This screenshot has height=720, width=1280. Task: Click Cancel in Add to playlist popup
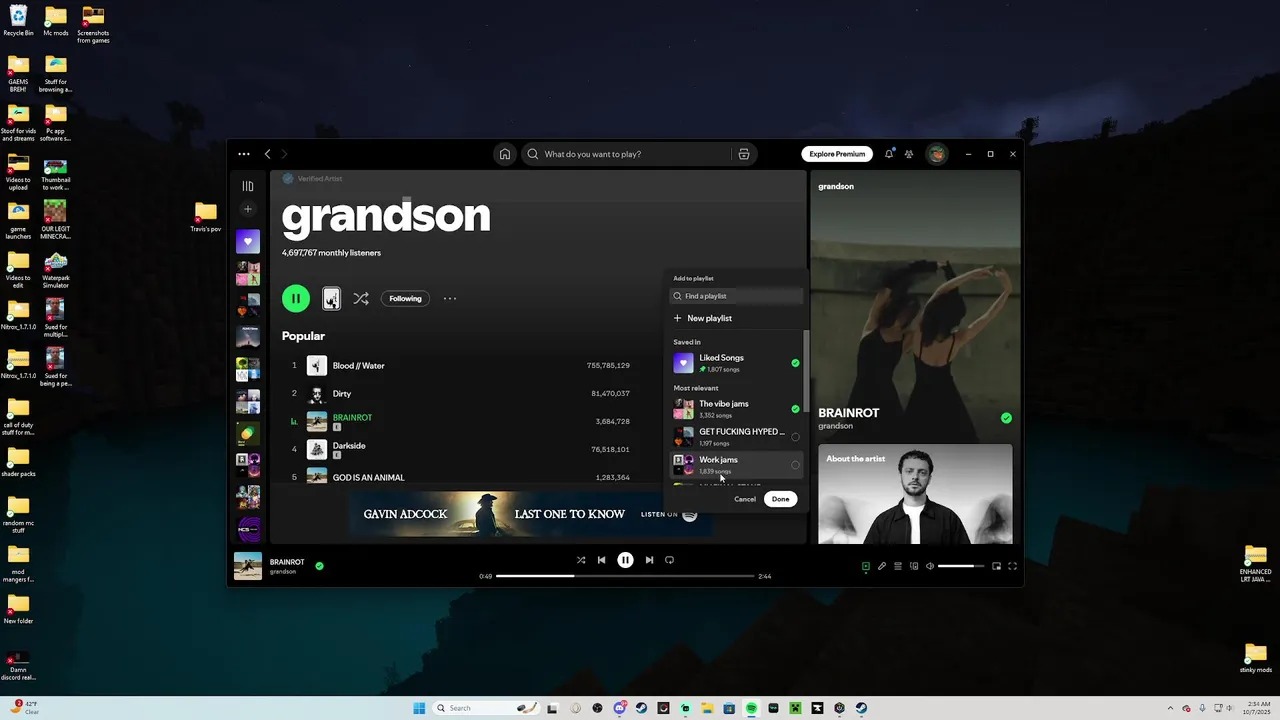[x=745, y=499]
